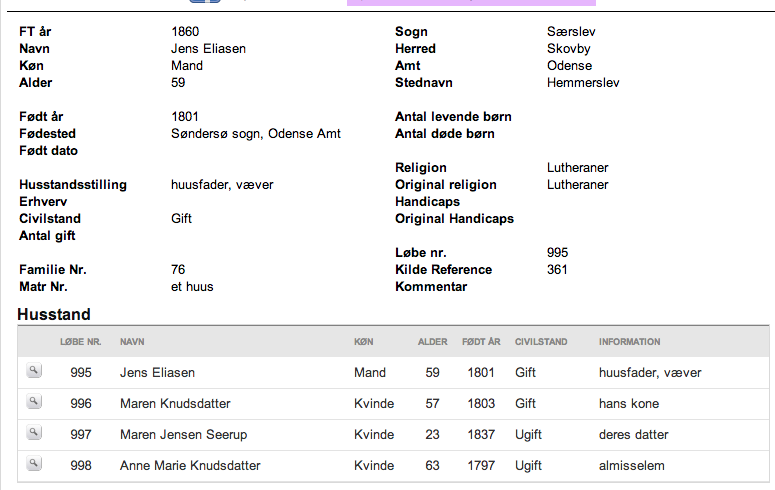Click Søndersø sogn, Odense Amt birthplace value

[256, 134]
